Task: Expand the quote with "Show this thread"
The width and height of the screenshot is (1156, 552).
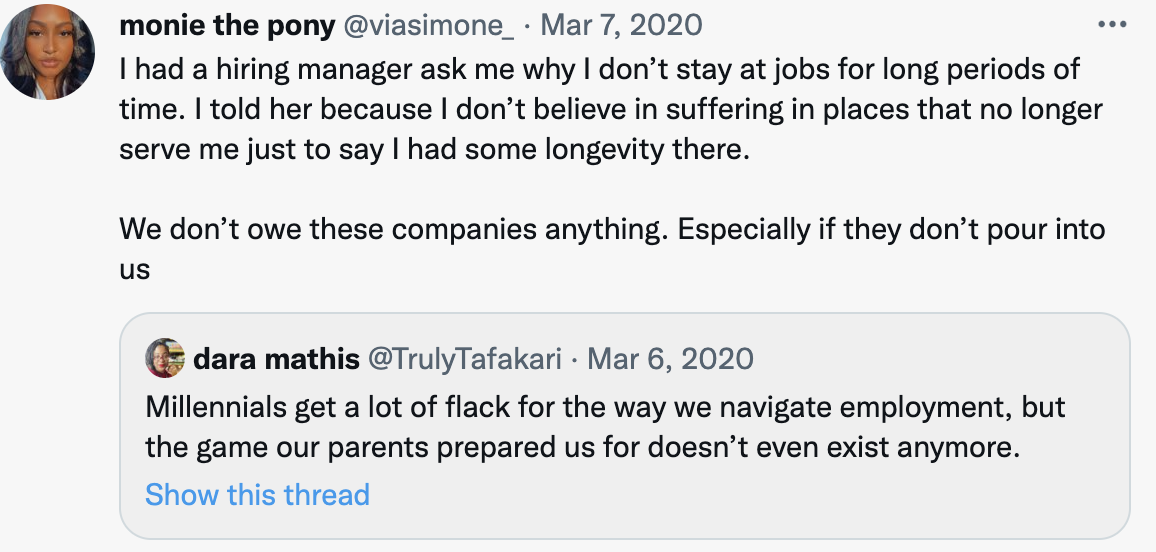Action: point(257,494)
